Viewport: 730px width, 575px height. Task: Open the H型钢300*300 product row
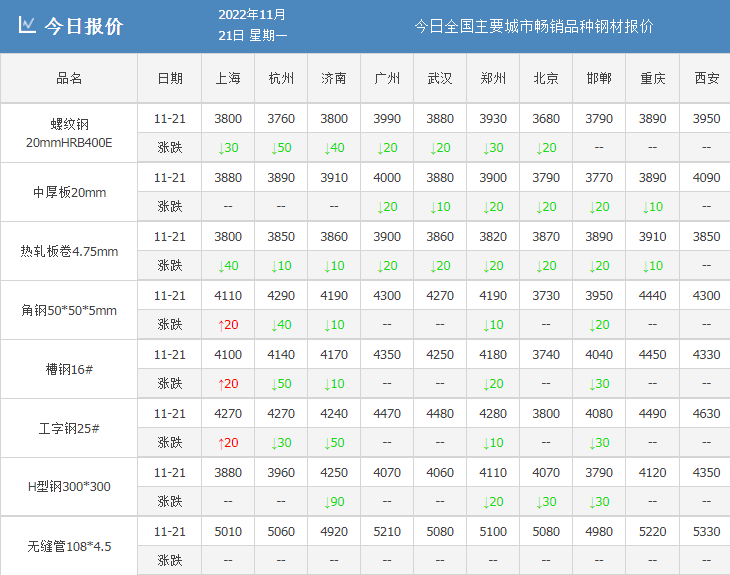coord(69,487)
